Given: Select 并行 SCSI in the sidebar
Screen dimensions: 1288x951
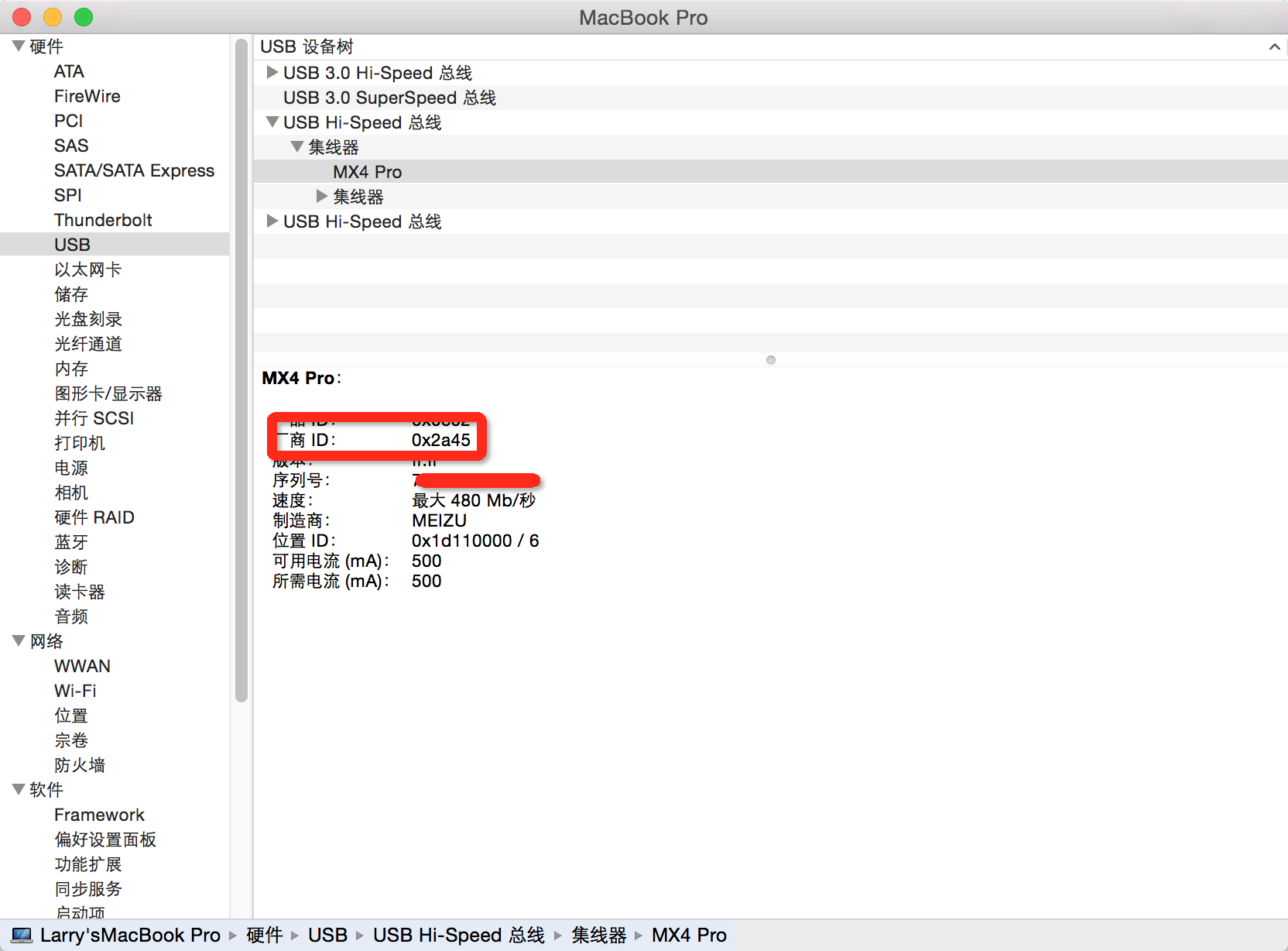Looking at the screenshot, I should click(94, 418).
